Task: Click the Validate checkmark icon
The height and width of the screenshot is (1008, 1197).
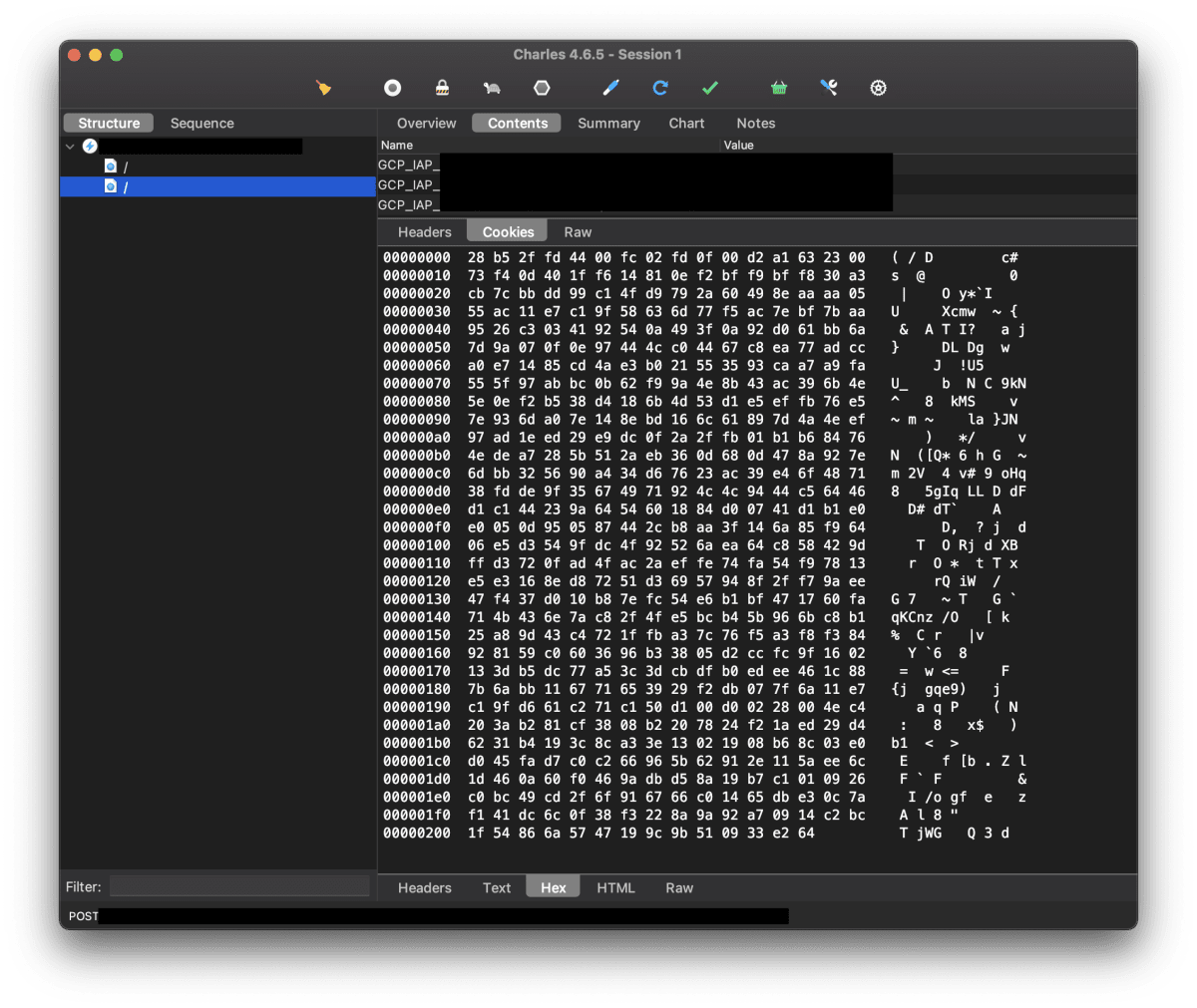Action: coord(710,88)
